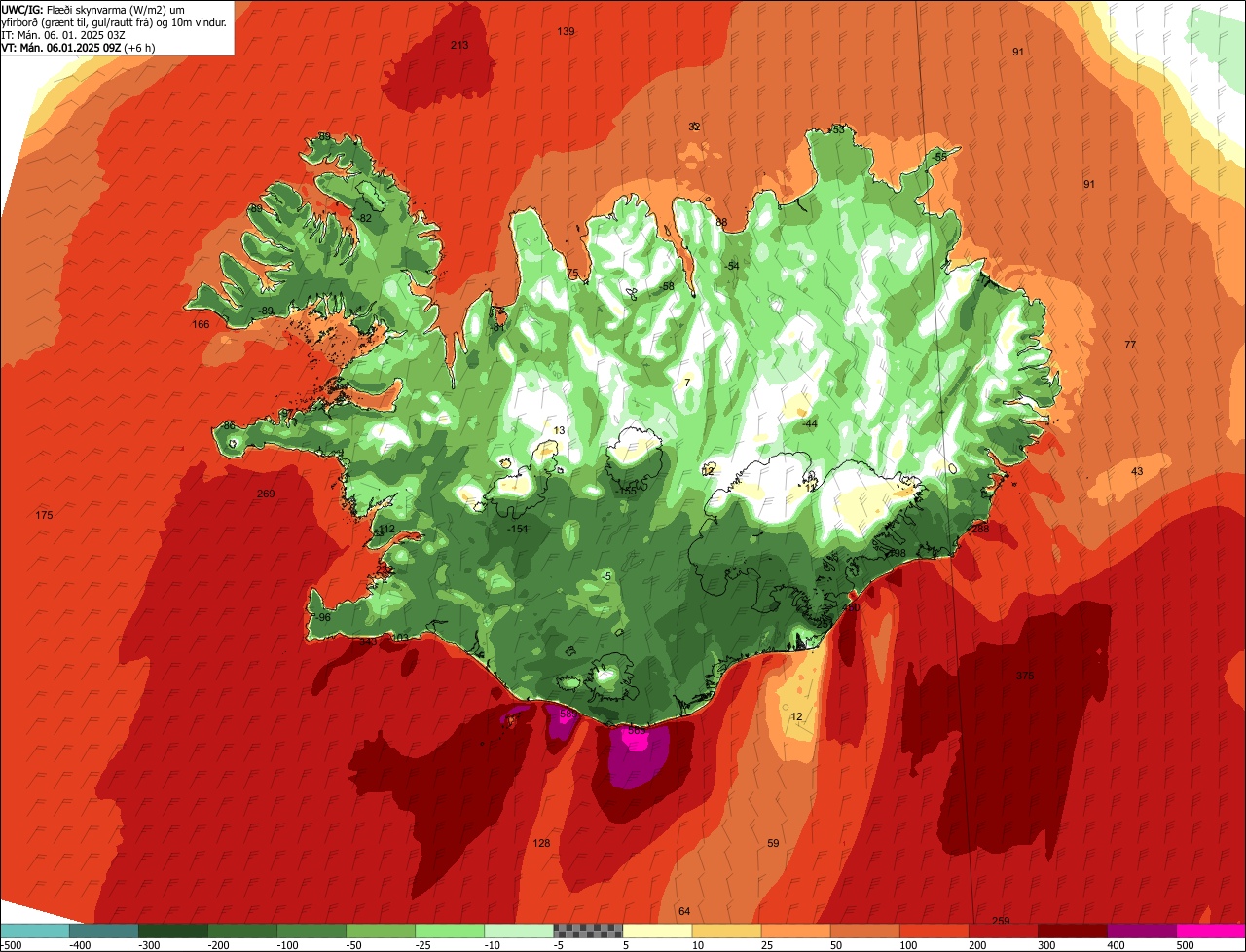Select the '43' value off the east coast

point(1137,471)
